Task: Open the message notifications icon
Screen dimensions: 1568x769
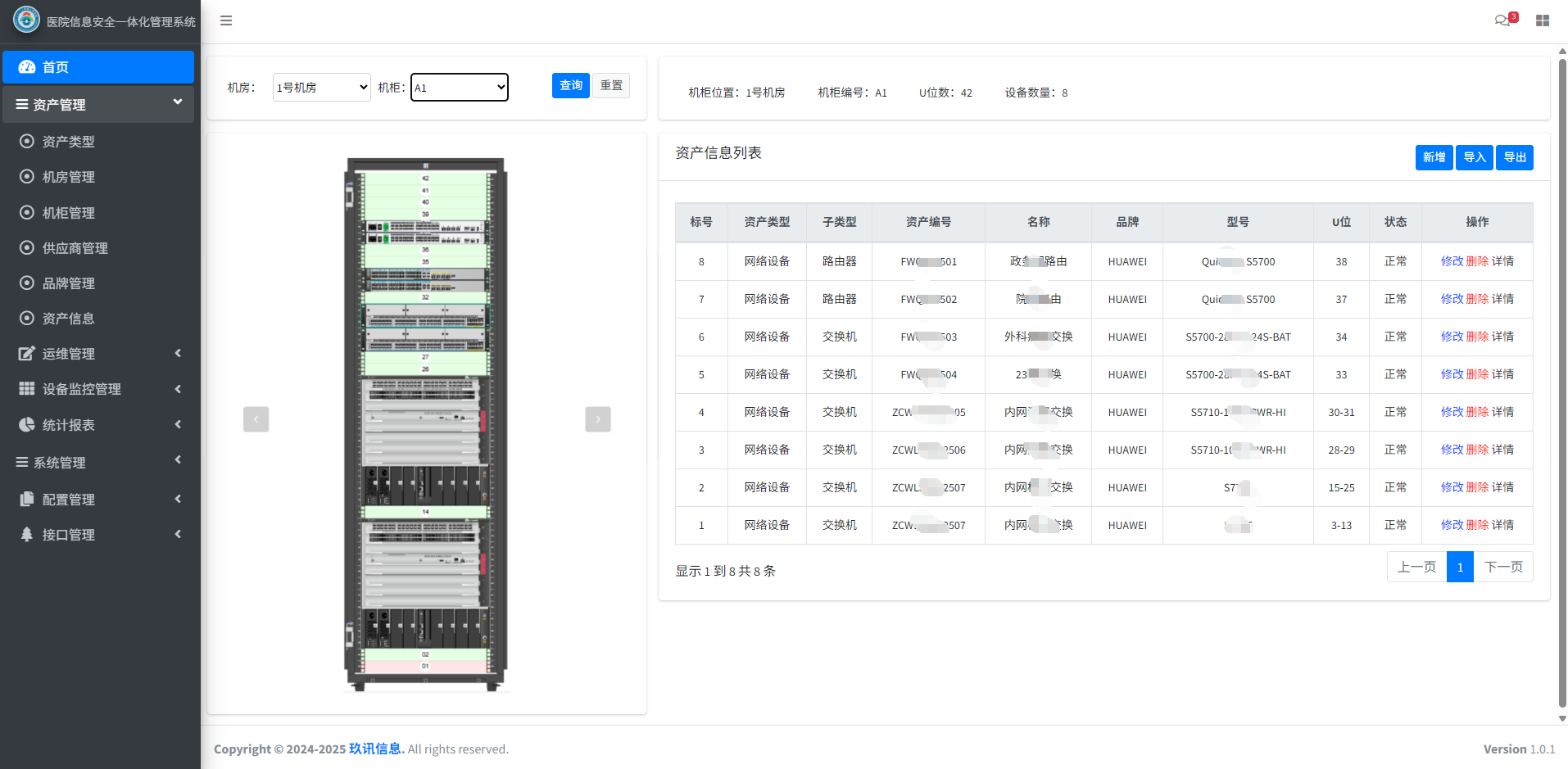Action: (1503, 20)
